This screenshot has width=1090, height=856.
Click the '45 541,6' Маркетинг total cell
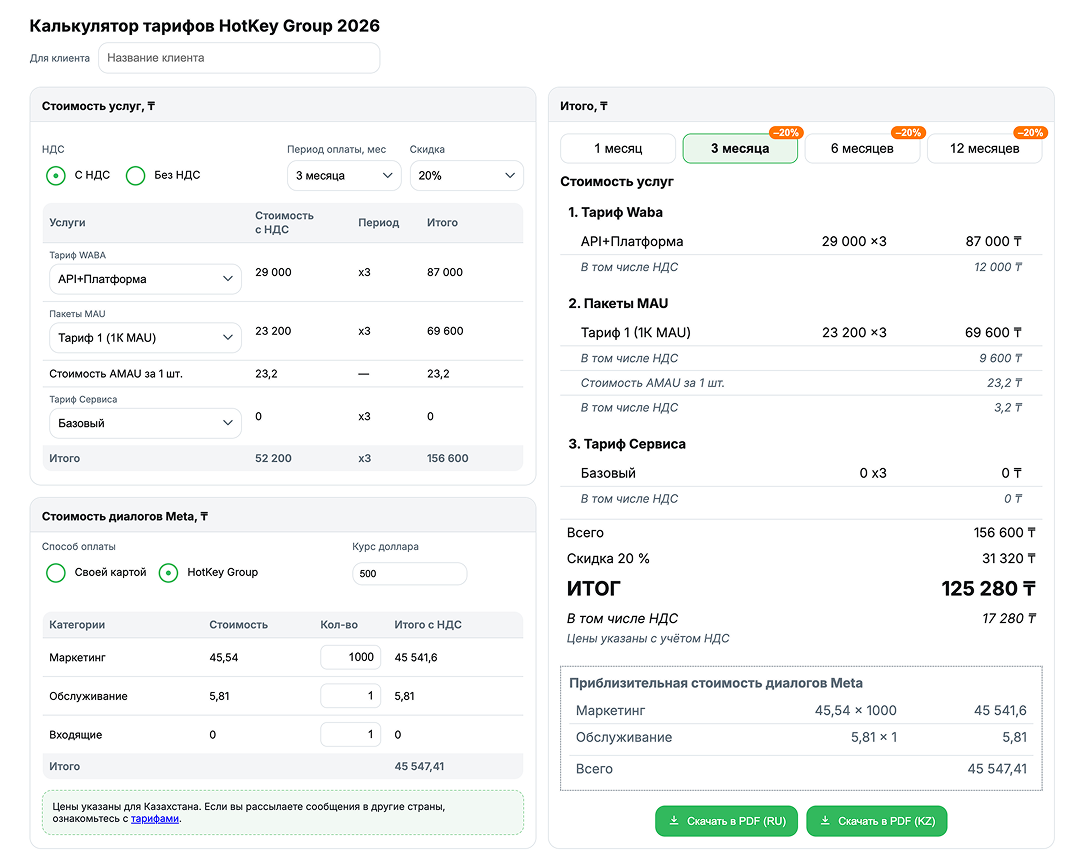[x=416, y=658]
